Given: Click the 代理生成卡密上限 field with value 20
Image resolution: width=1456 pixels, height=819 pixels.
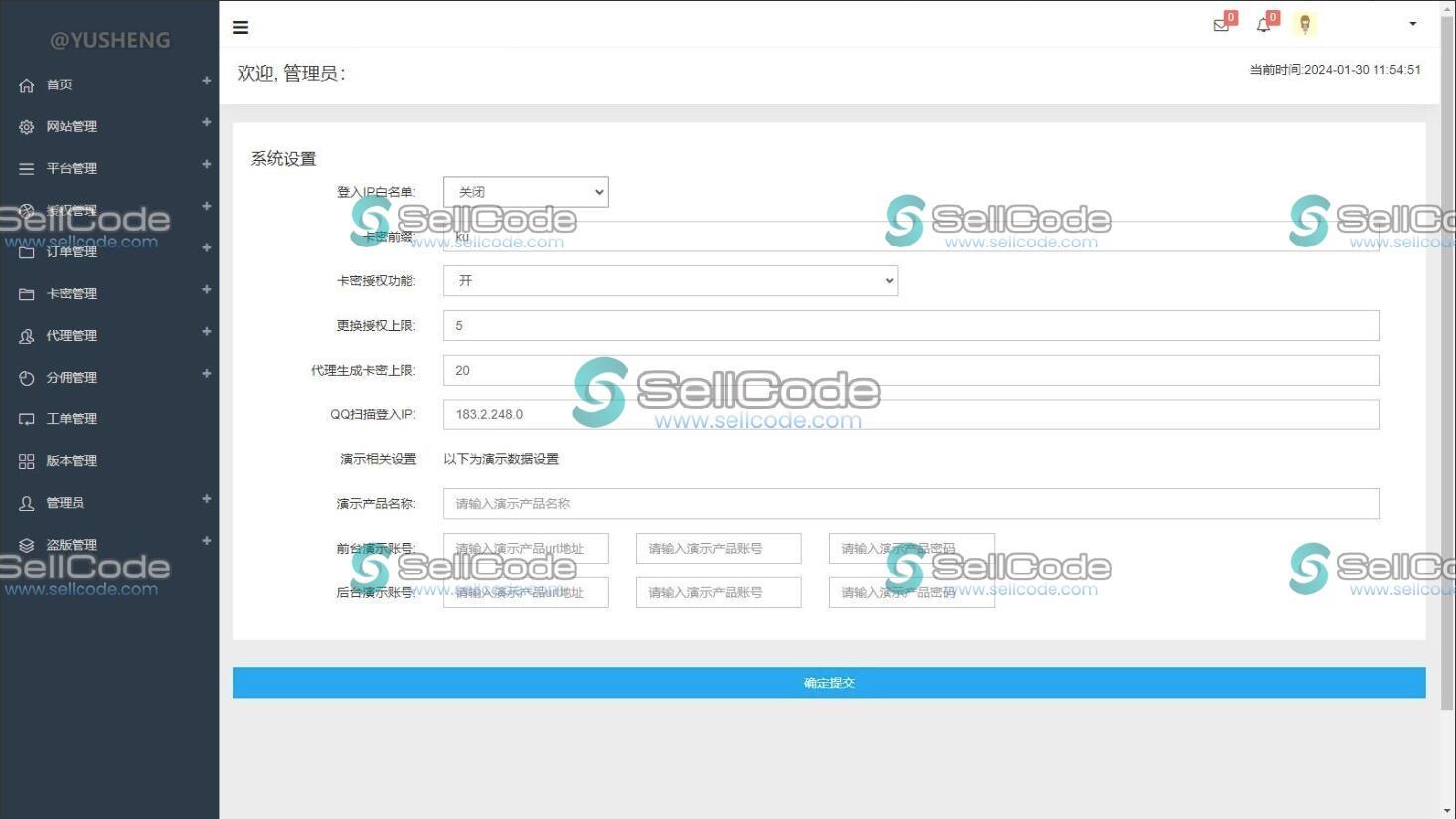Looking at the screenshot, I should pos(911,370).
